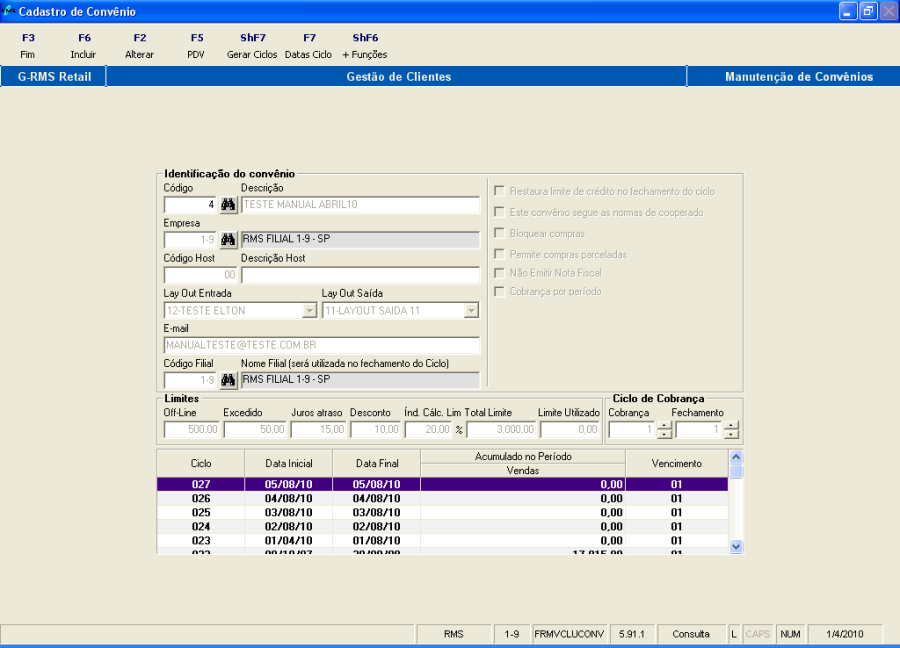Open Lay Out Entrada dropdown
The width and height of the screenshot is (900, 648).
(309, 311)
